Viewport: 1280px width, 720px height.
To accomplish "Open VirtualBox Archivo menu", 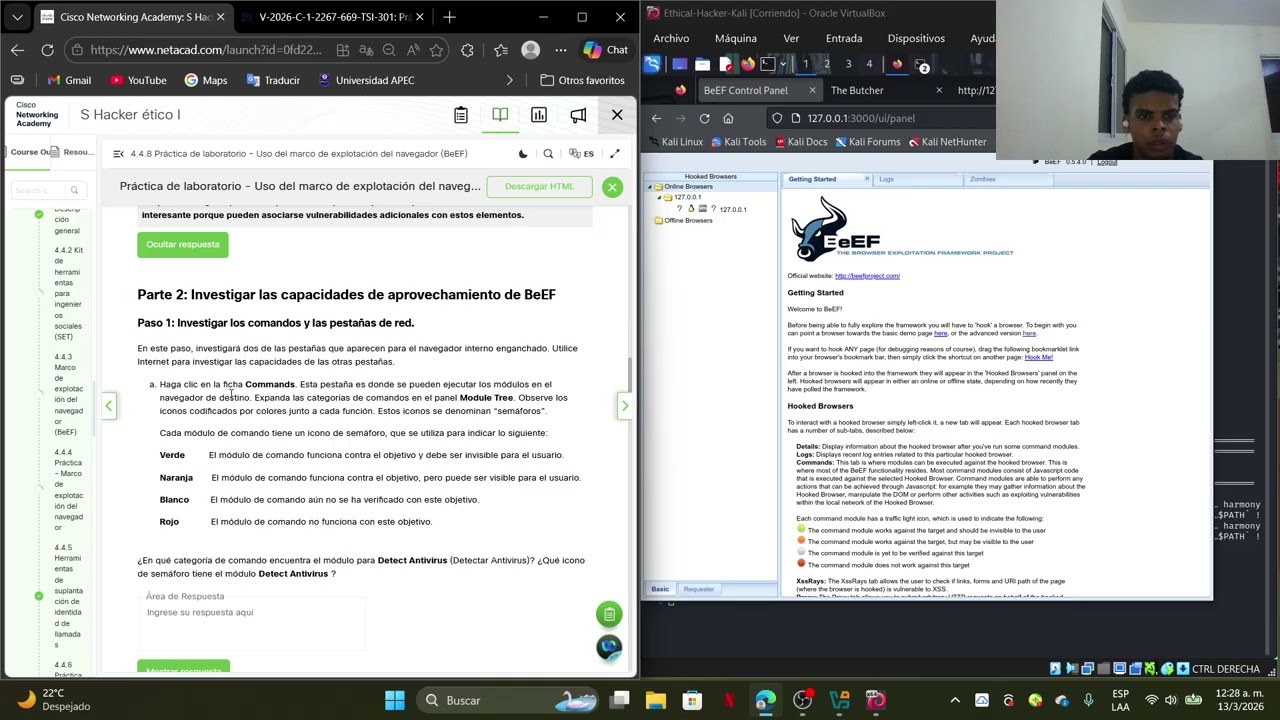I will pos(671,38).
